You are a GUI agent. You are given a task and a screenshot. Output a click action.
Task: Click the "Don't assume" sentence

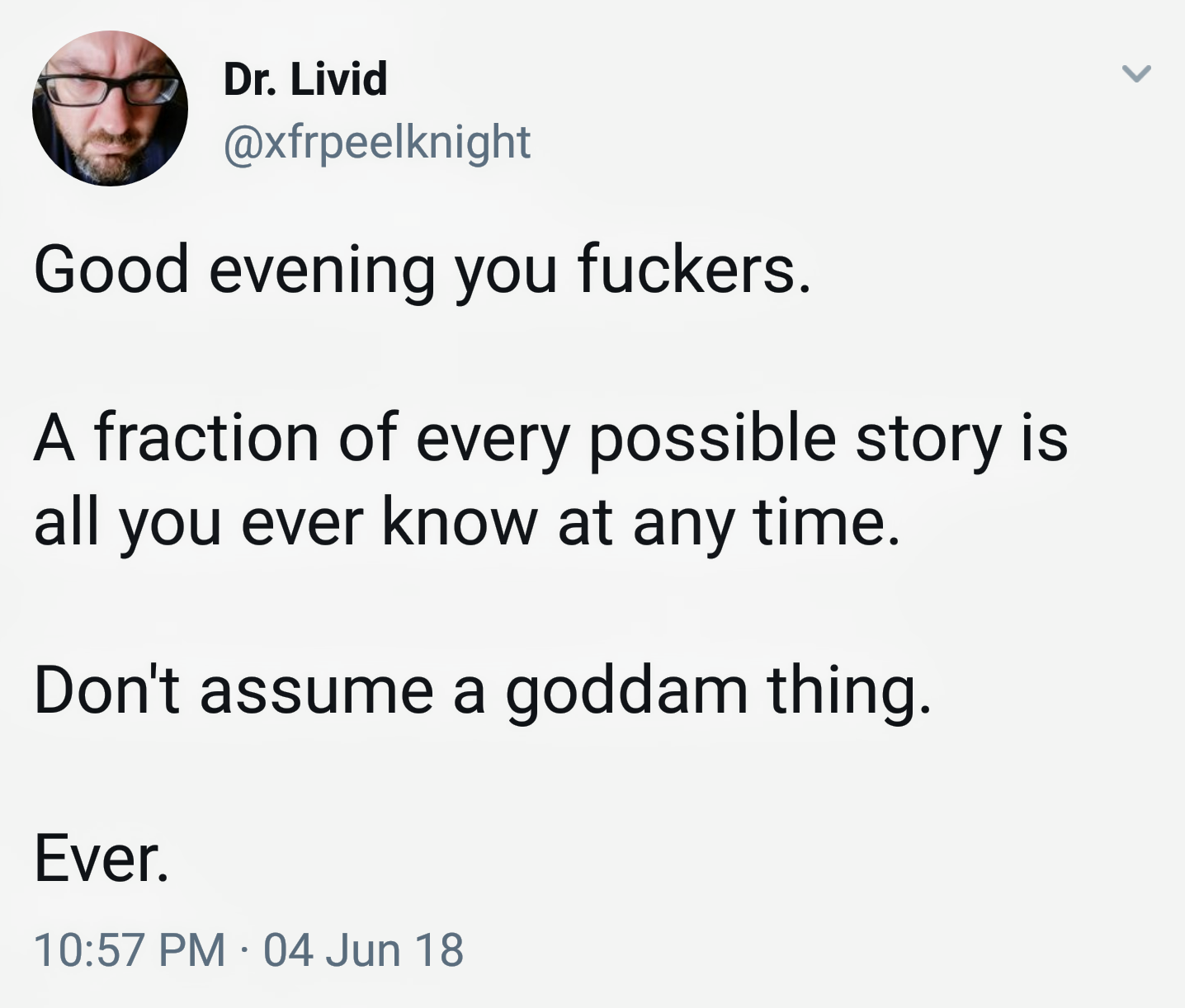483,690
